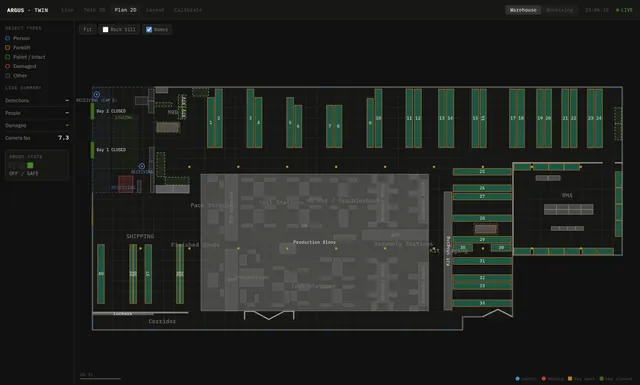
Task: Select rack 20 on the floor plan
Action: pyautogui.click(x=548, y=118)
